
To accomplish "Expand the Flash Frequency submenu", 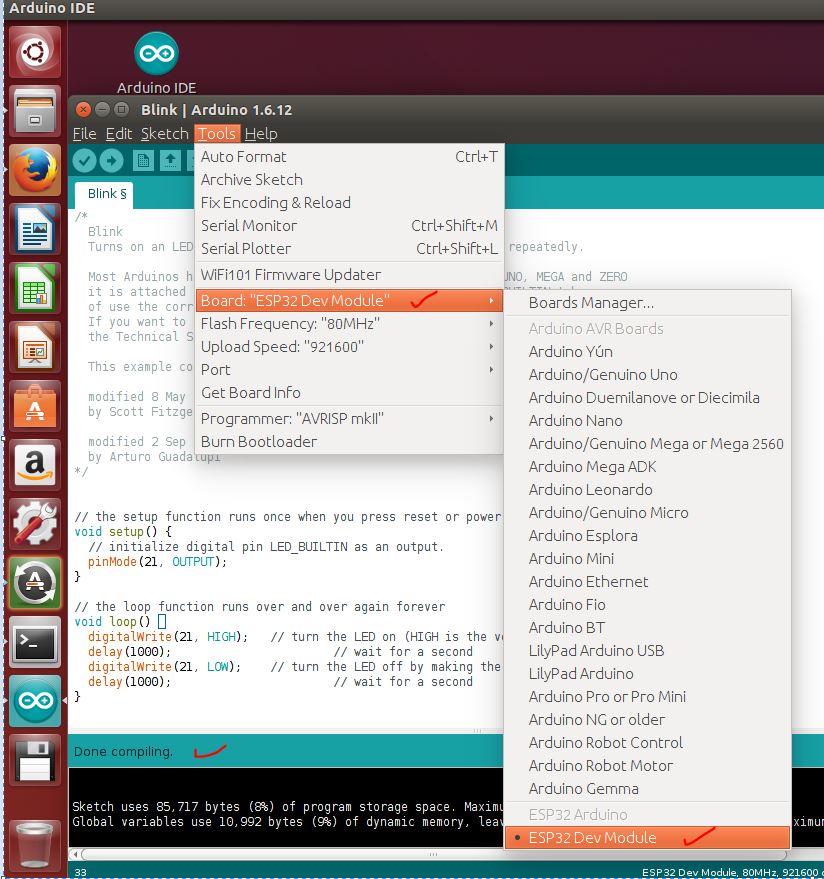I will (x=300, y=323).
